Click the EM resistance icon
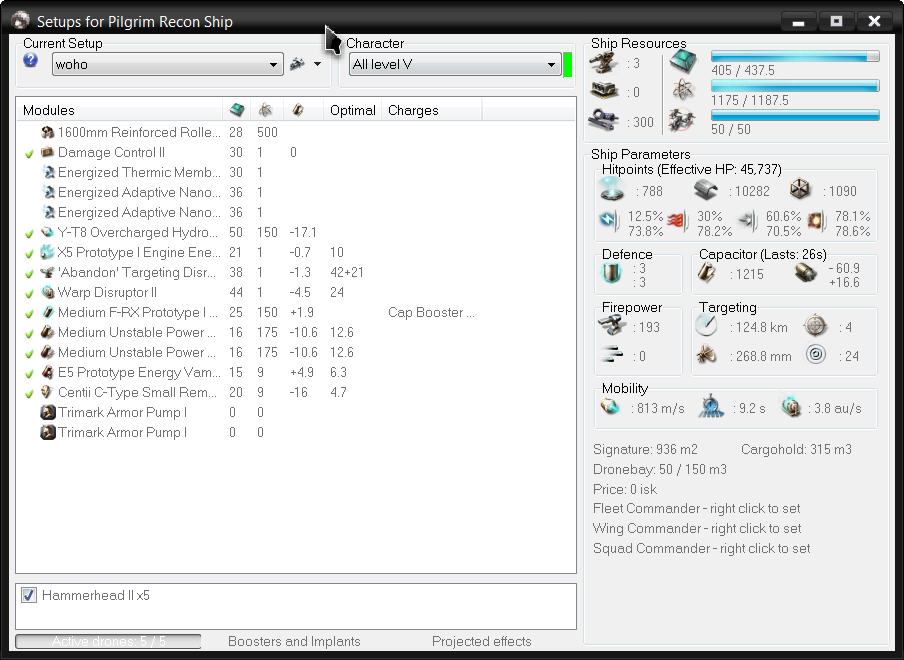This screenshot has width=904, height=660. pos(609,221)
